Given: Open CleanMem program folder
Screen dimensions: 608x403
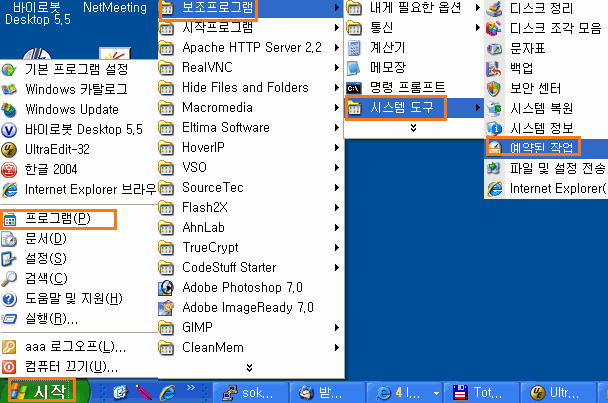Looking at the screenshot, I should coord(251,348).
